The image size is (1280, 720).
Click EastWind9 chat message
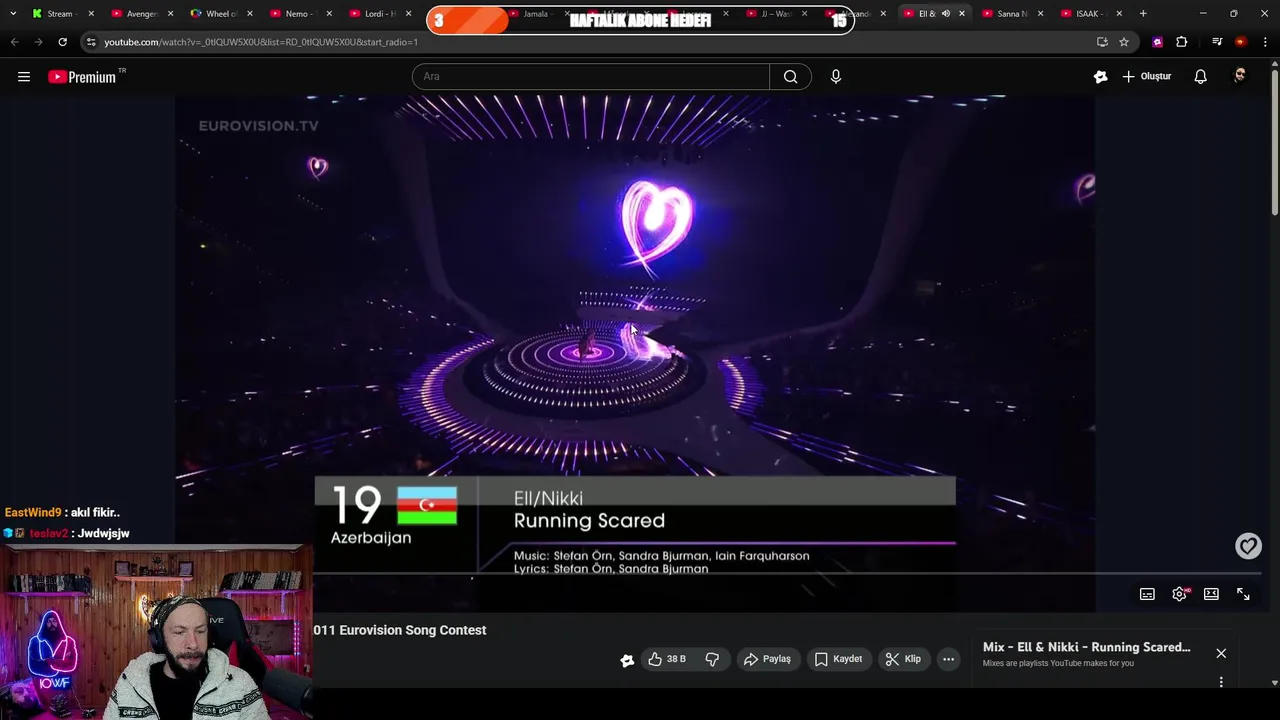click(x=62, y=513)
